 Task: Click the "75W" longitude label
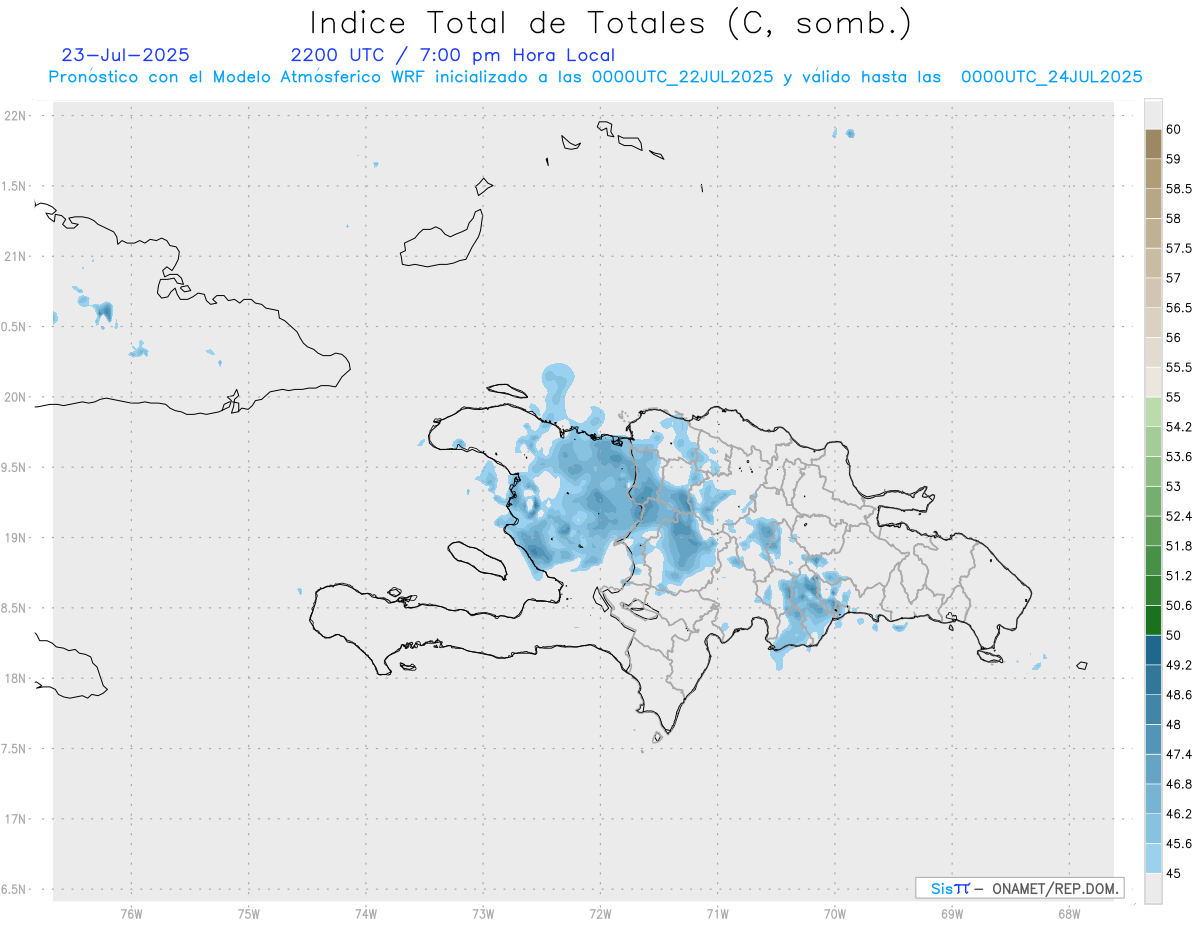(x=249, y=914)
